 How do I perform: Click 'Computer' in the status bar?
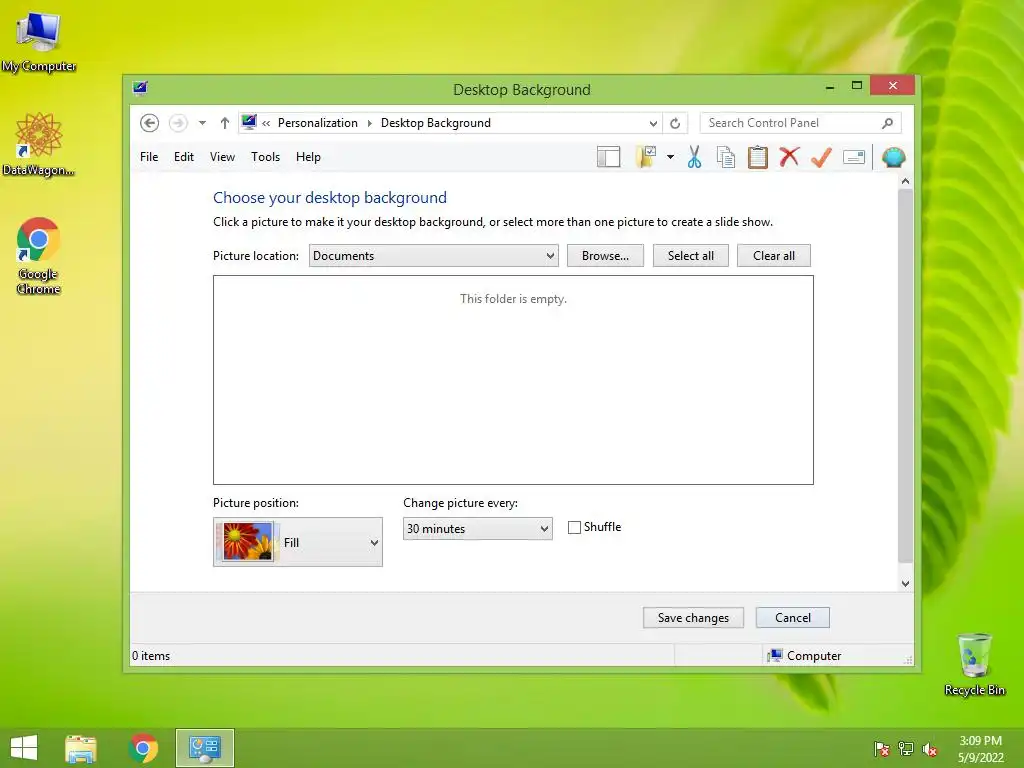(x=814, y=656)
